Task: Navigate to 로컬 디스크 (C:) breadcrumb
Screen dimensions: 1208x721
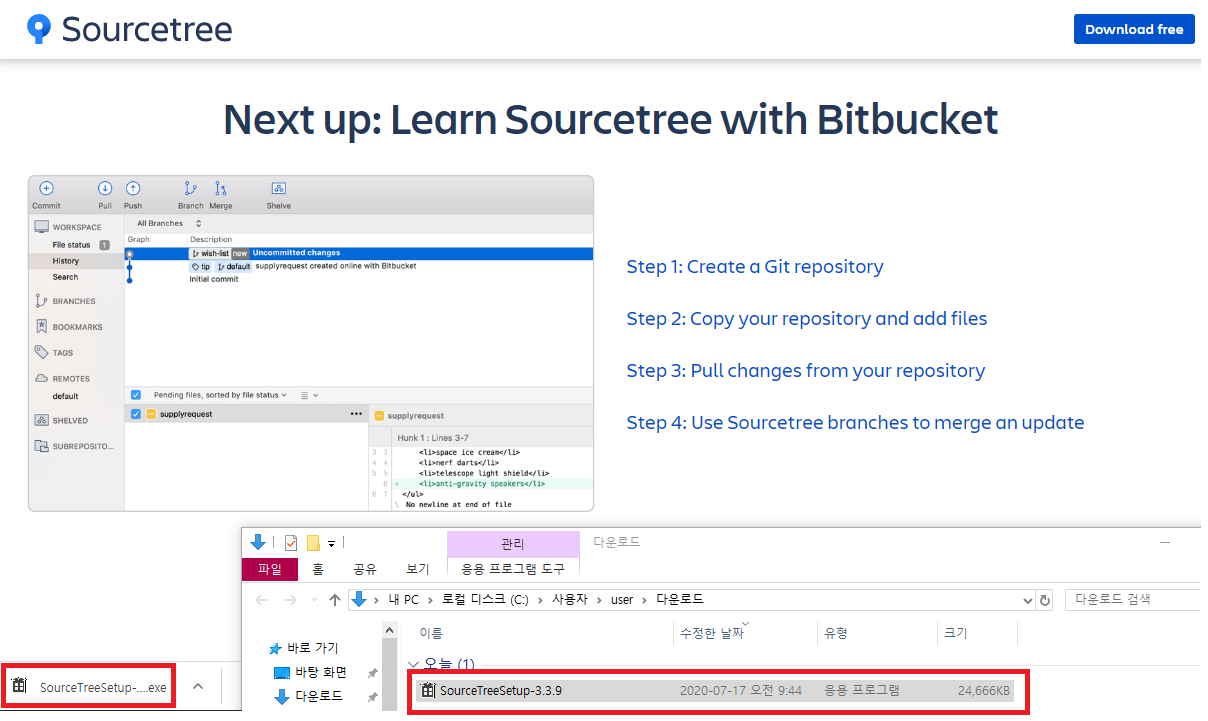Action: click(x=485, y=600)
